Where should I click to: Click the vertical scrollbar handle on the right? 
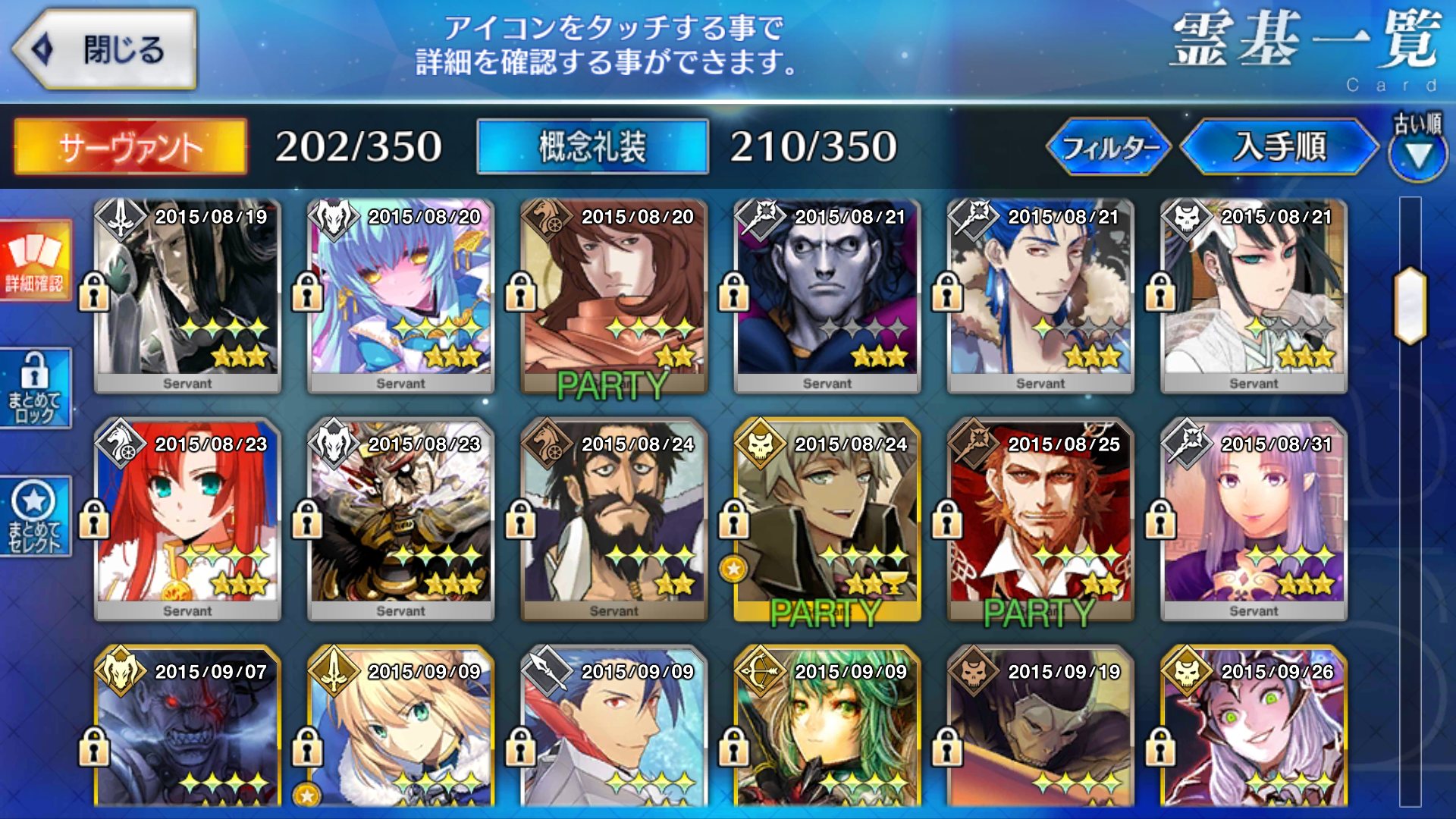coord(1410,305)
